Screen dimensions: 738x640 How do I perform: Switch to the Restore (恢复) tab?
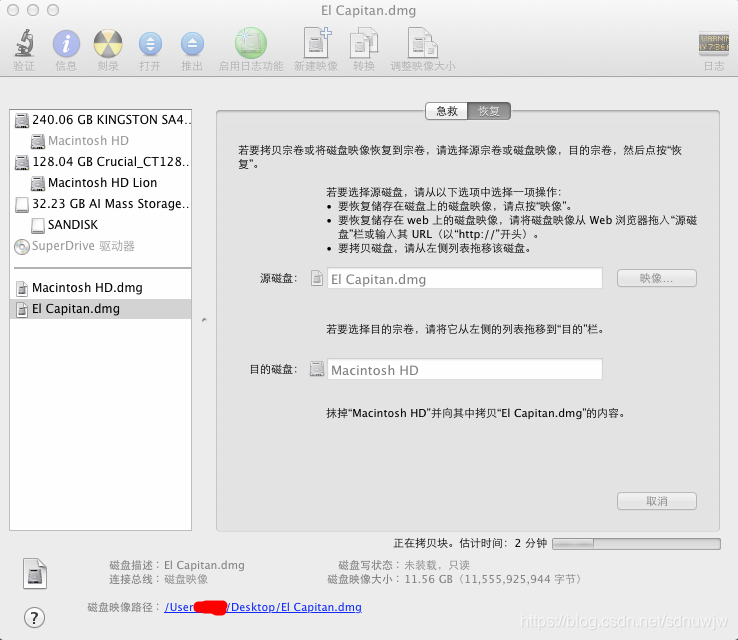(489, 111)
